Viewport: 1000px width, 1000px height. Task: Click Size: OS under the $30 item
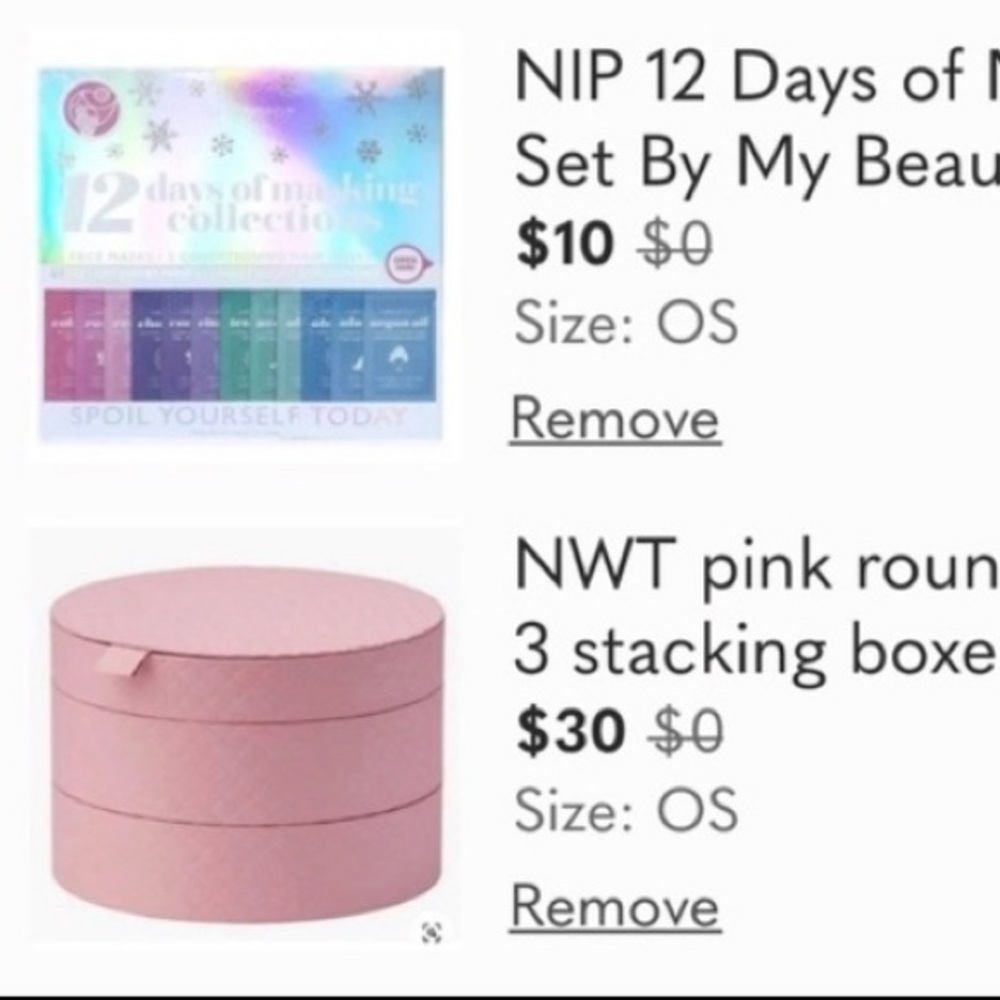[x=626, y=811]
